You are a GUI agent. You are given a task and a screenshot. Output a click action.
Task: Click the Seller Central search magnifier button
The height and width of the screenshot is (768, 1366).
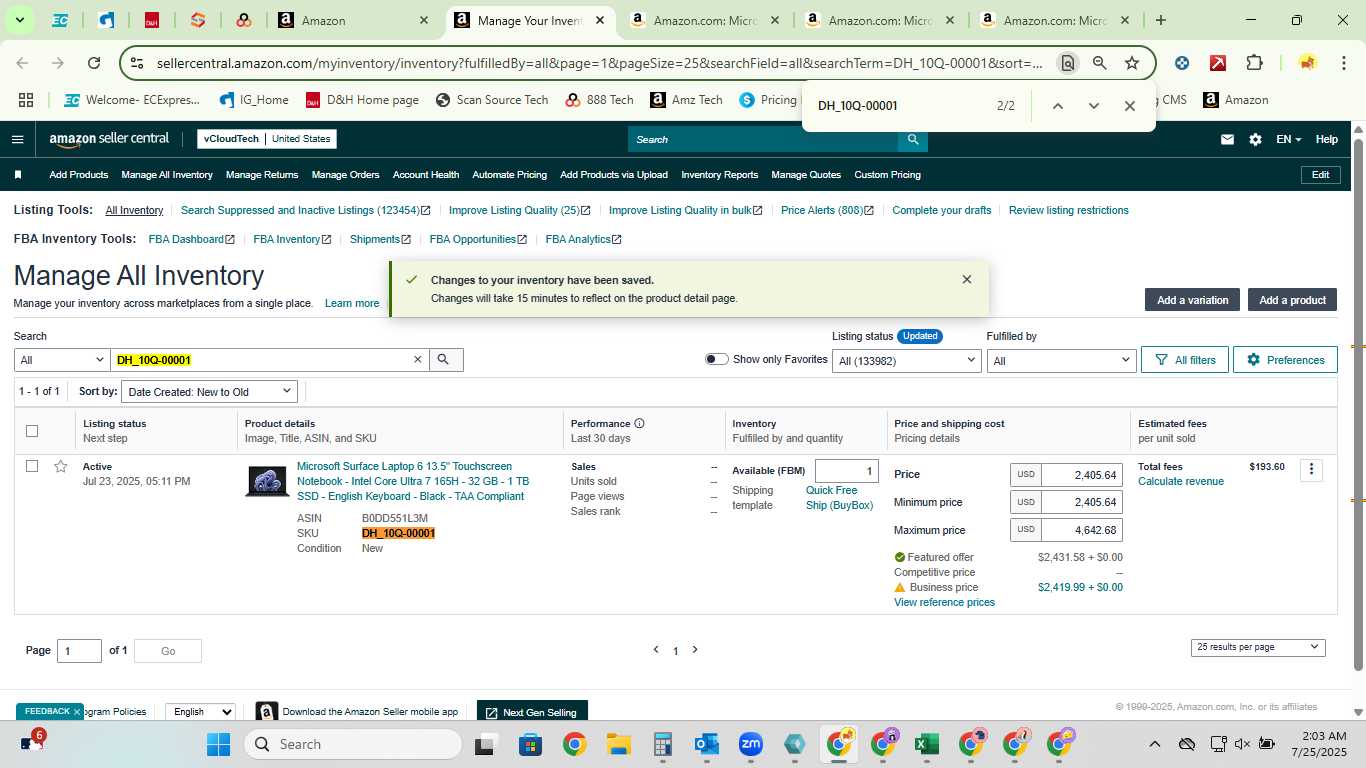click(912, 139)
